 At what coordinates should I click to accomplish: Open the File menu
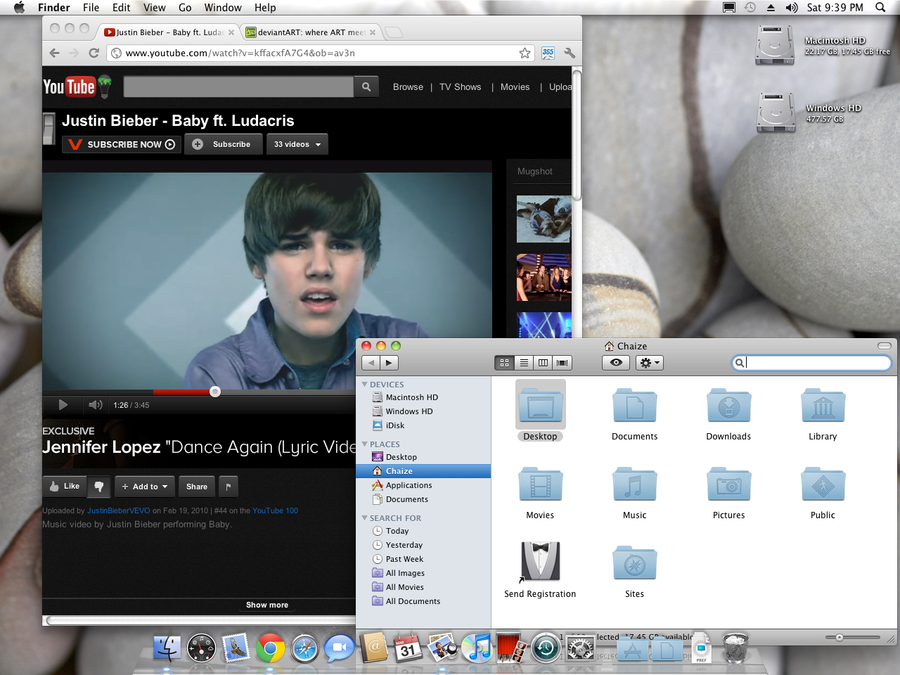[91, 7]
